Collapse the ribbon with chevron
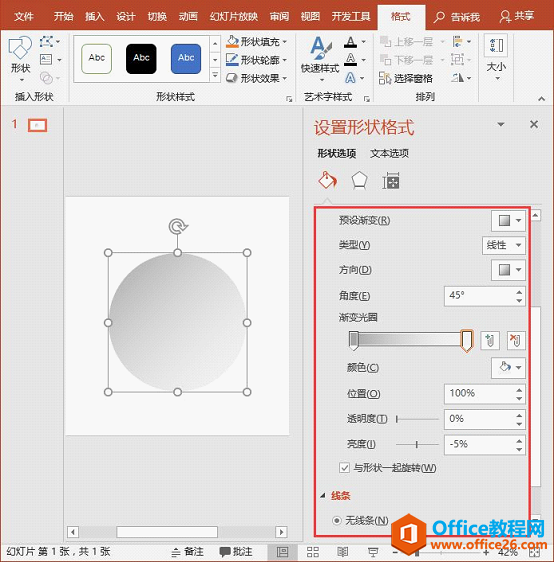554x562 pixels. point(541,98)
